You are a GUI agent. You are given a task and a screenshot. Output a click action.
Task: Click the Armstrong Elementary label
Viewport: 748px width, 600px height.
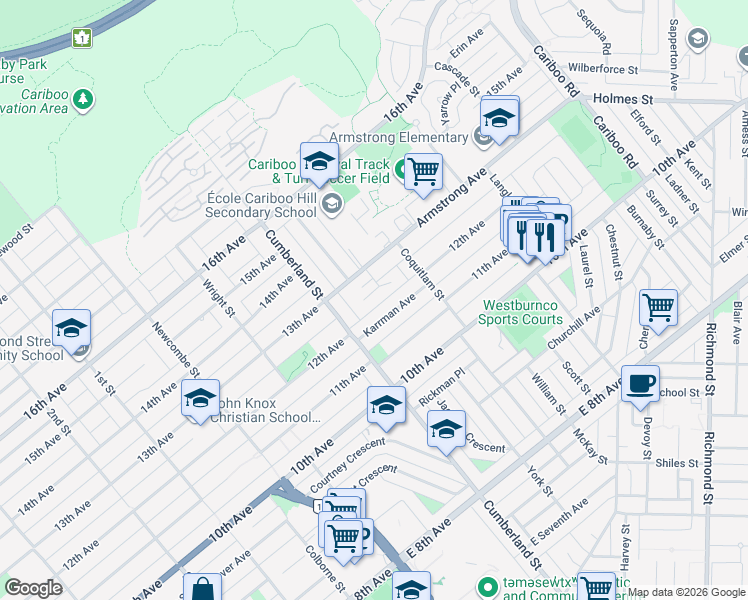tap(399, 137)
